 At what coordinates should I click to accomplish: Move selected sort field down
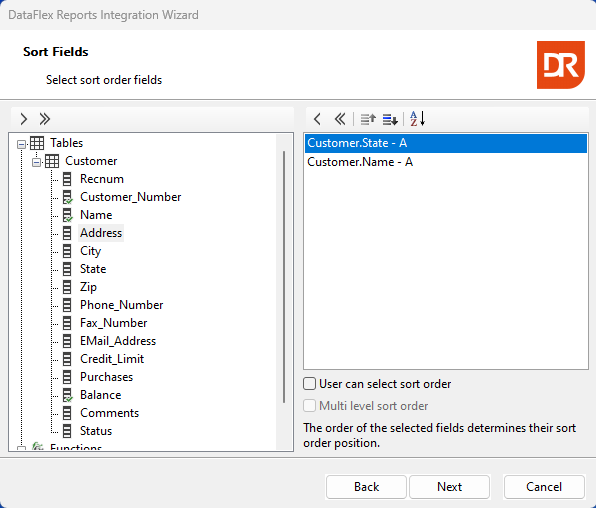[390, 119]
